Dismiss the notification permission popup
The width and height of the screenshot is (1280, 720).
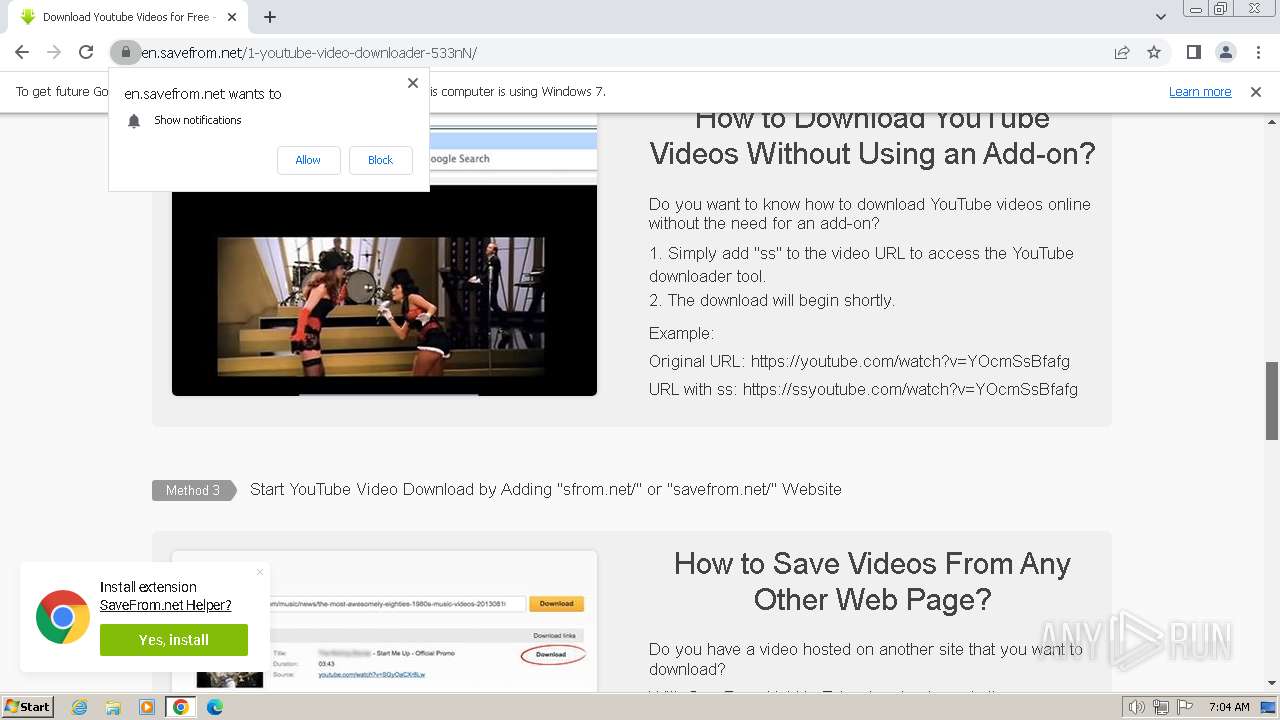click(x=413, y=83)
